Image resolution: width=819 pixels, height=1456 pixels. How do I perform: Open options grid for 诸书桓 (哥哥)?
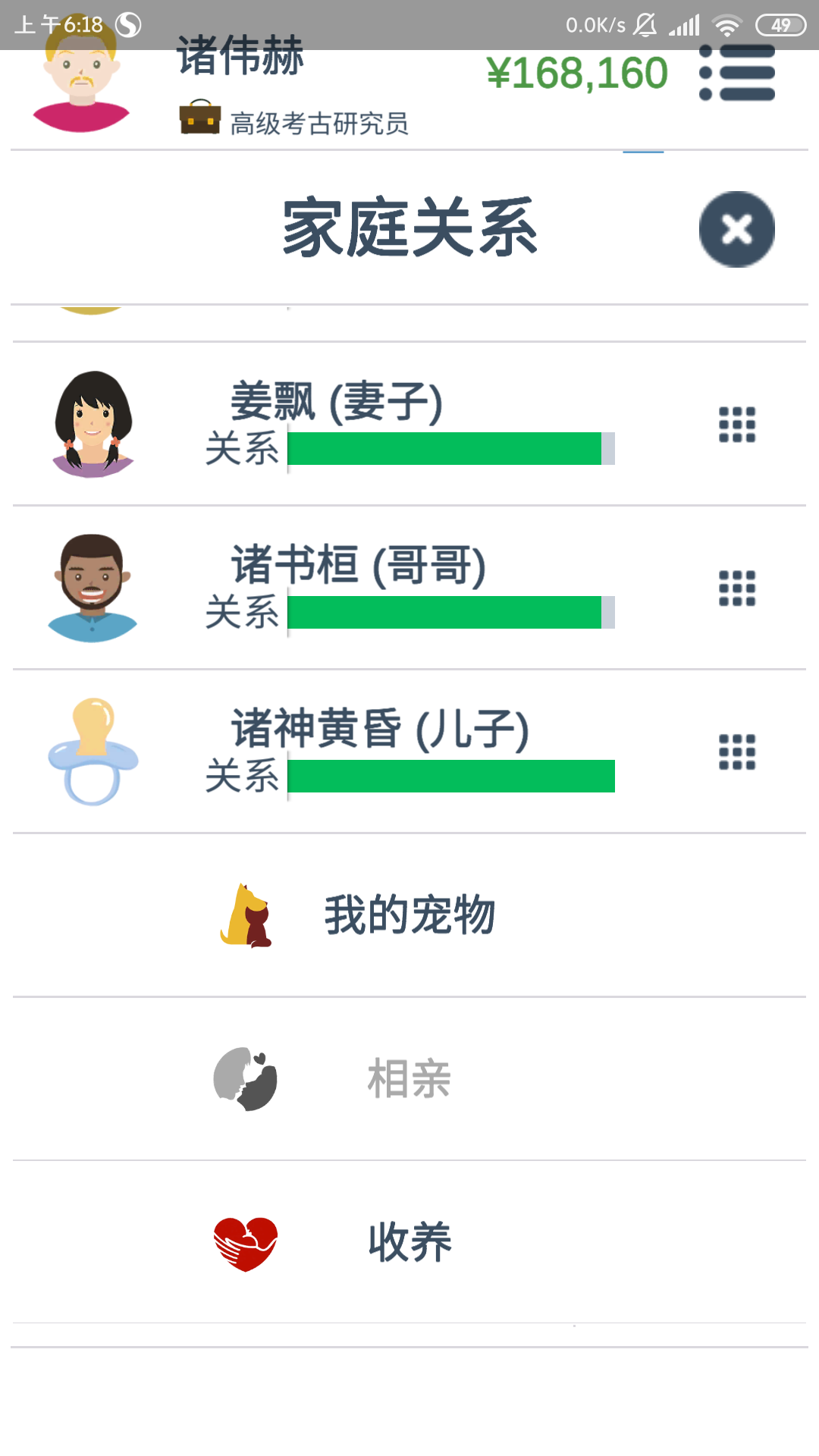pyautogui.click(x=737, y=588)
